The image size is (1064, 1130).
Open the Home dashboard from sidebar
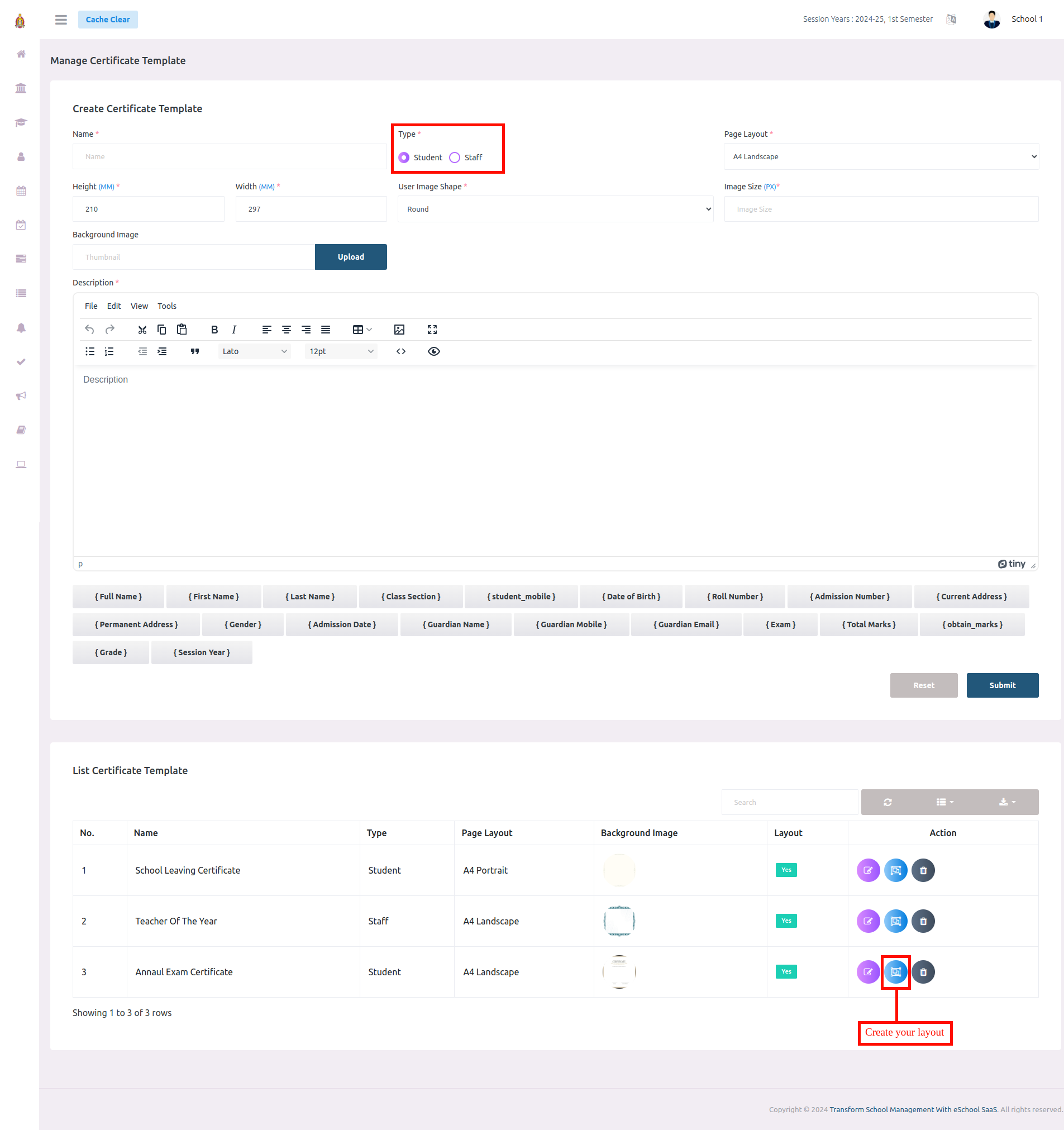tap(21, 54)
